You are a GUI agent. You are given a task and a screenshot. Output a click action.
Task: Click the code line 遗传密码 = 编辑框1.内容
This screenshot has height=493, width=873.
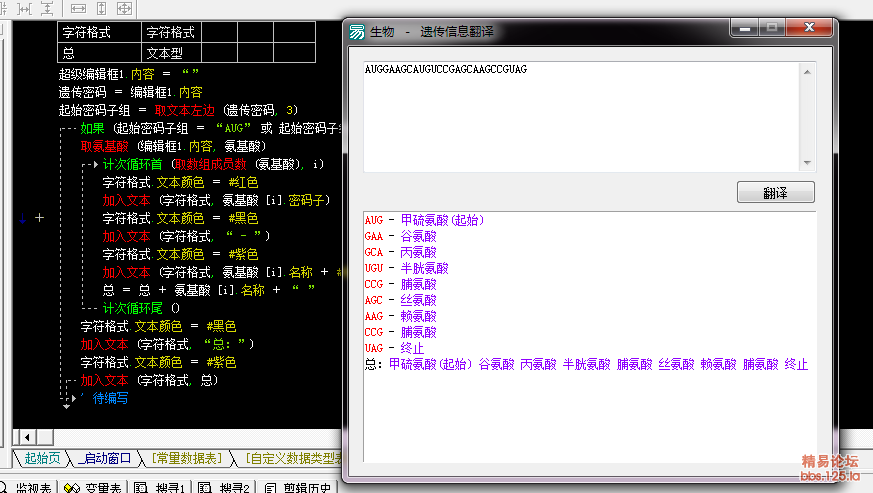click(130, 92)
